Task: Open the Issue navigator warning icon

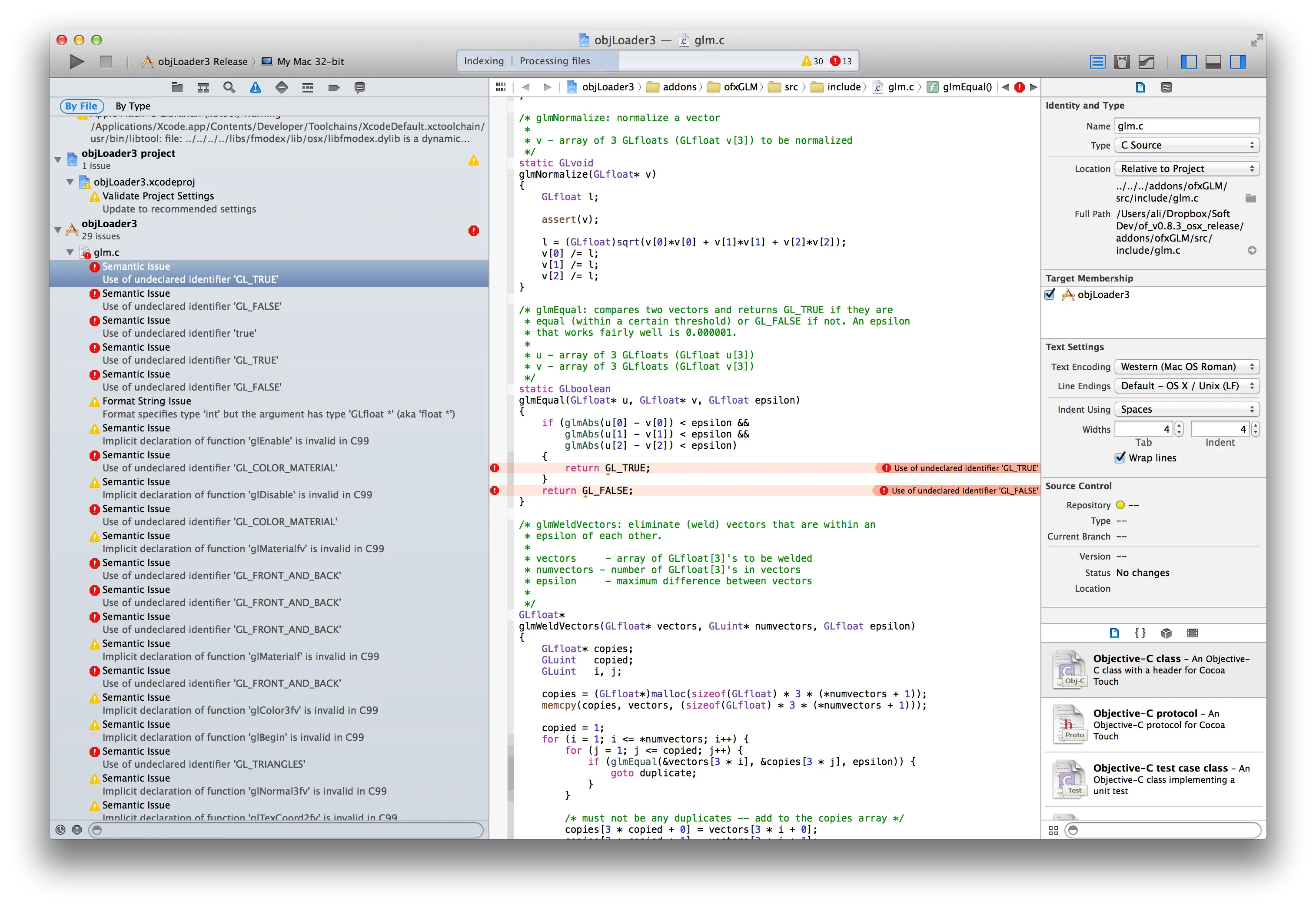Action: tap(256, 87)
